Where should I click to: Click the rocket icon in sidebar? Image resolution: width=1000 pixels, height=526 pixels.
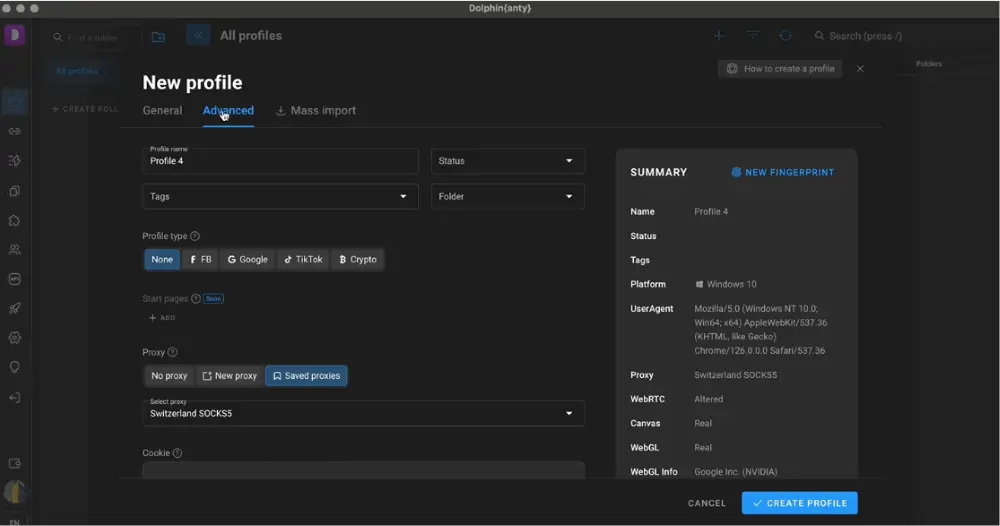click(14, 309)
